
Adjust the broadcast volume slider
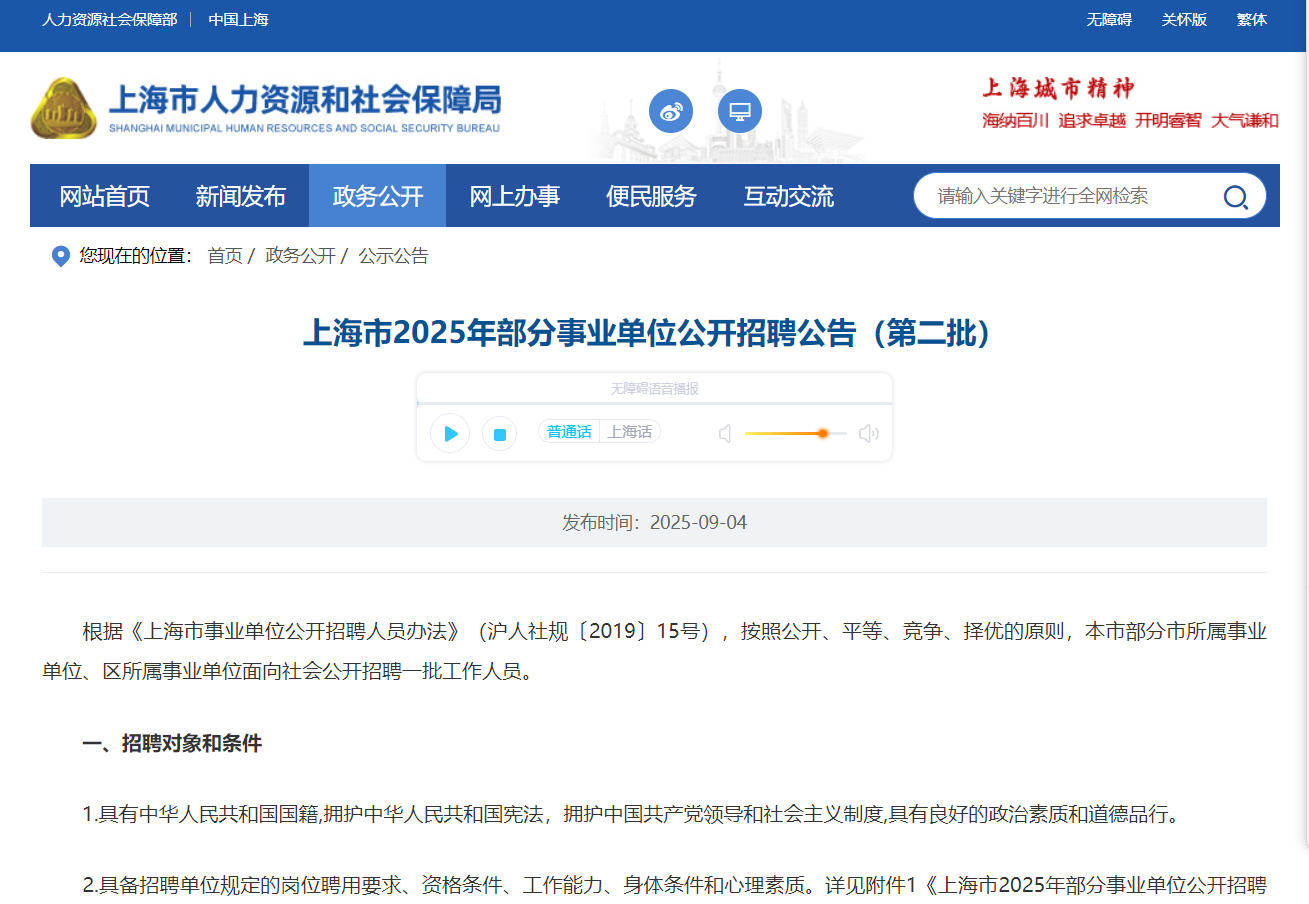822,433
